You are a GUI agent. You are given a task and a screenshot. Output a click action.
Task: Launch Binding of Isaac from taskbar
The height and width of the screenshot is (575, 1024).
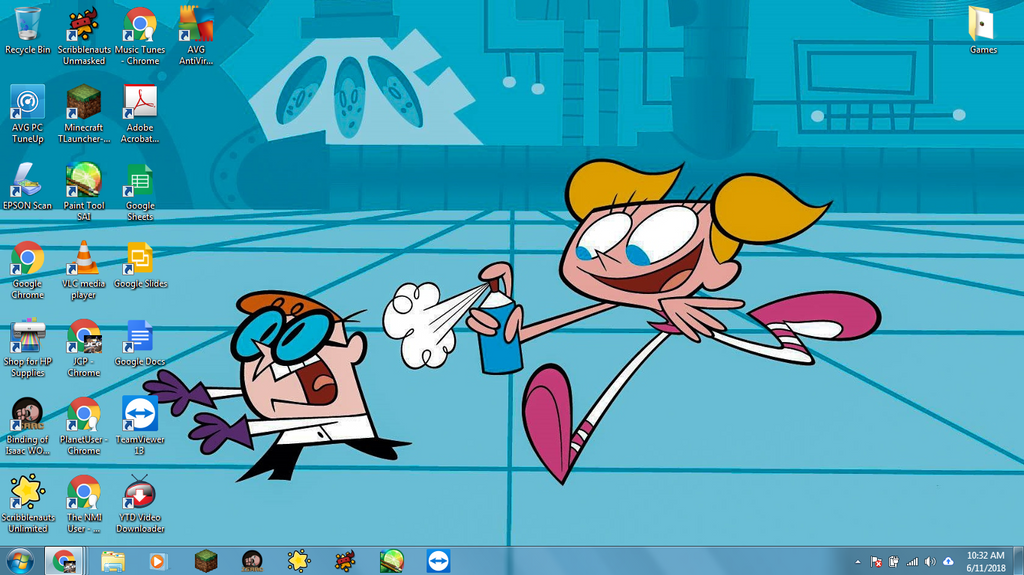coord(252,561)
